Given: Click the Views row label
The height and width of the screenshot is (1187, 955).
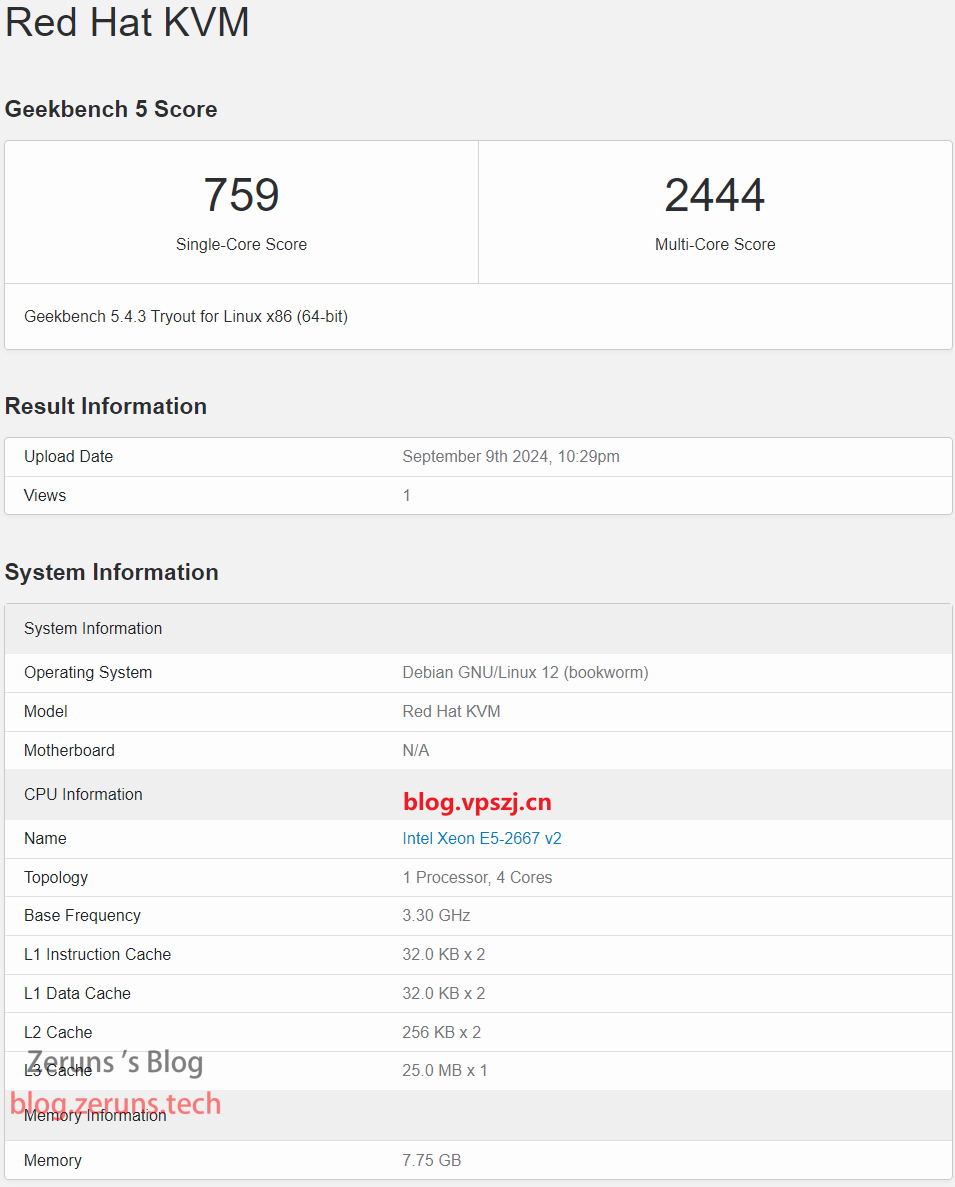Looking at the screenshot, I should click(45, 495).
